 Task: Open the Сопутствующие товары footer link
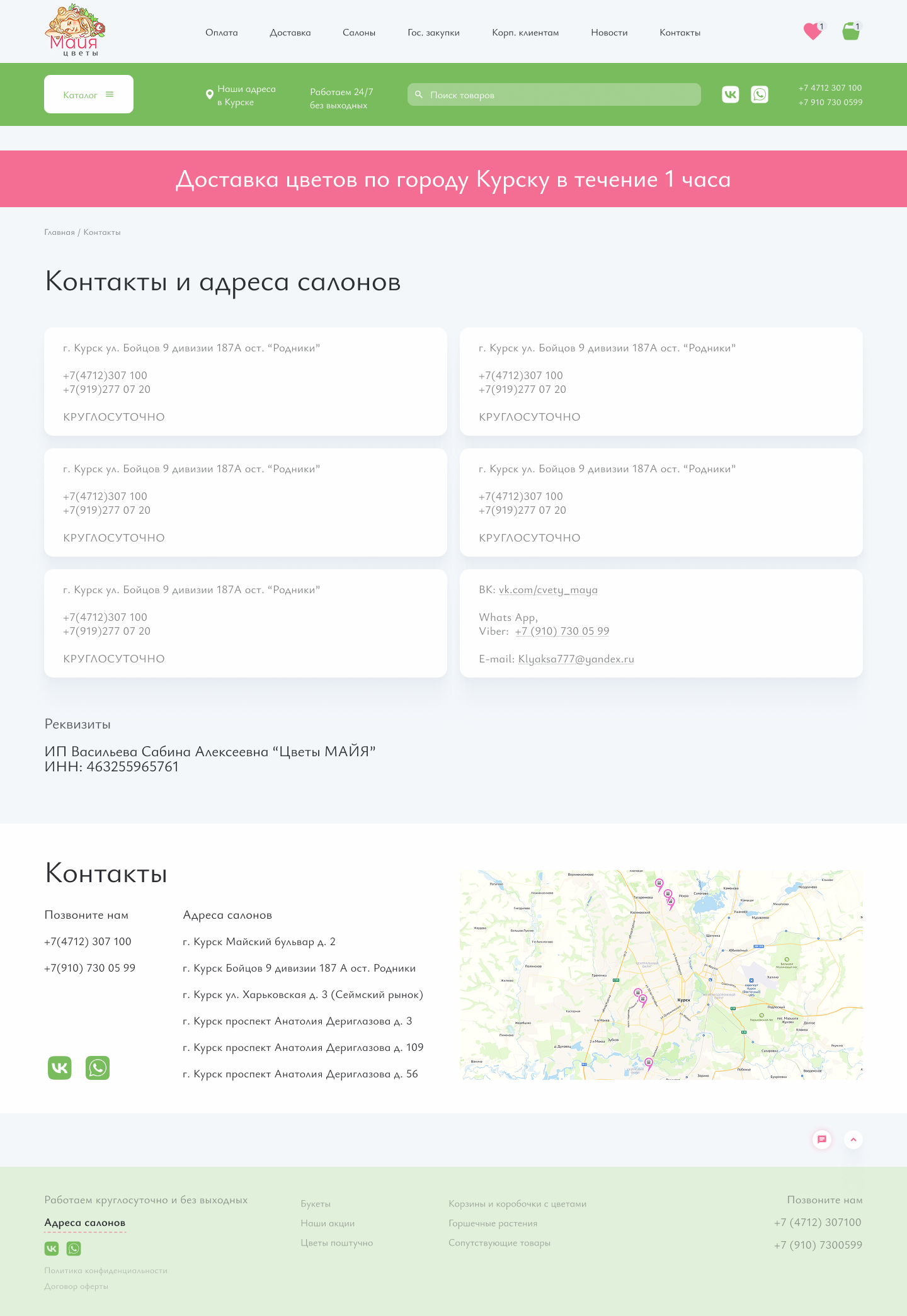point(499,1243)
